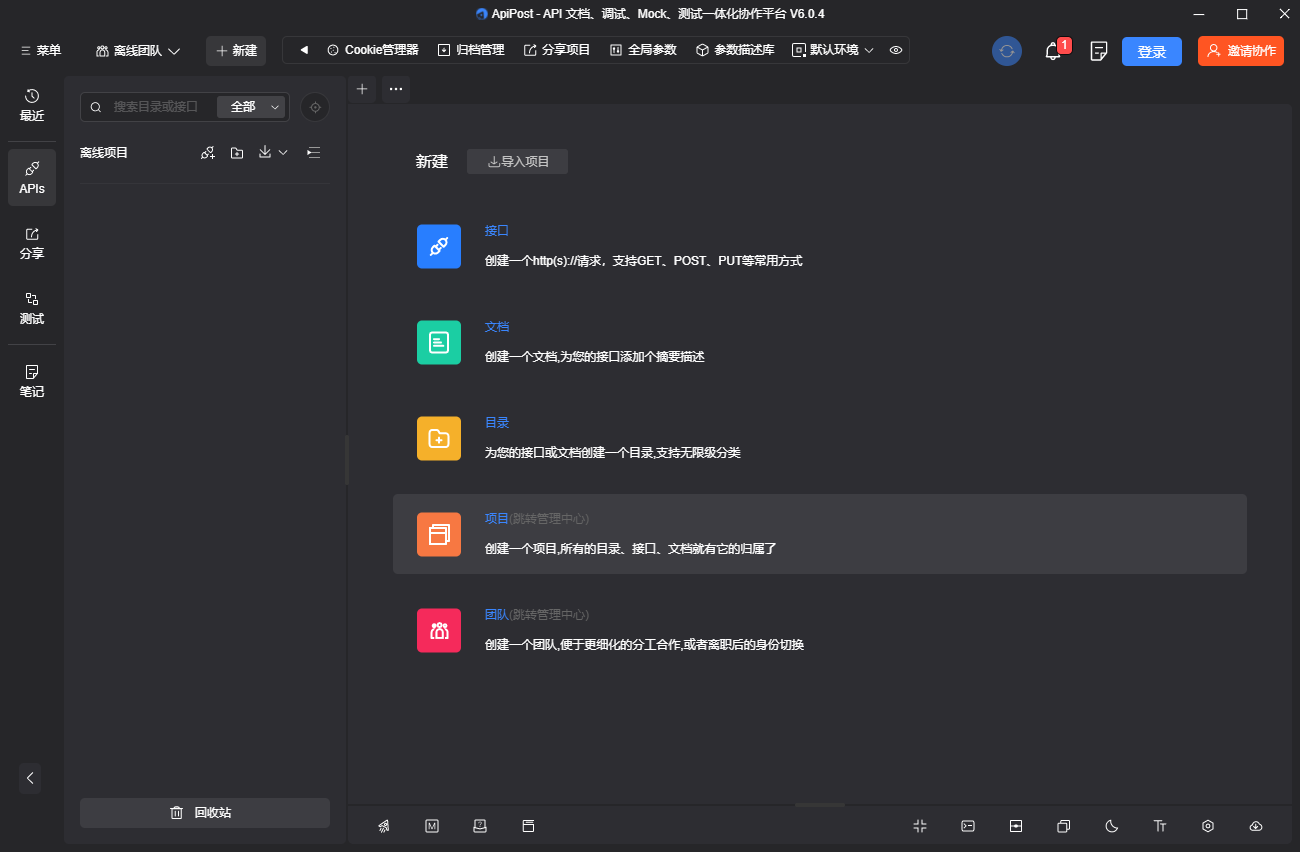Create a new API interface via the sidebar icon
Image resolution: width=1300 pixels, height=852 pixels.
207,152
